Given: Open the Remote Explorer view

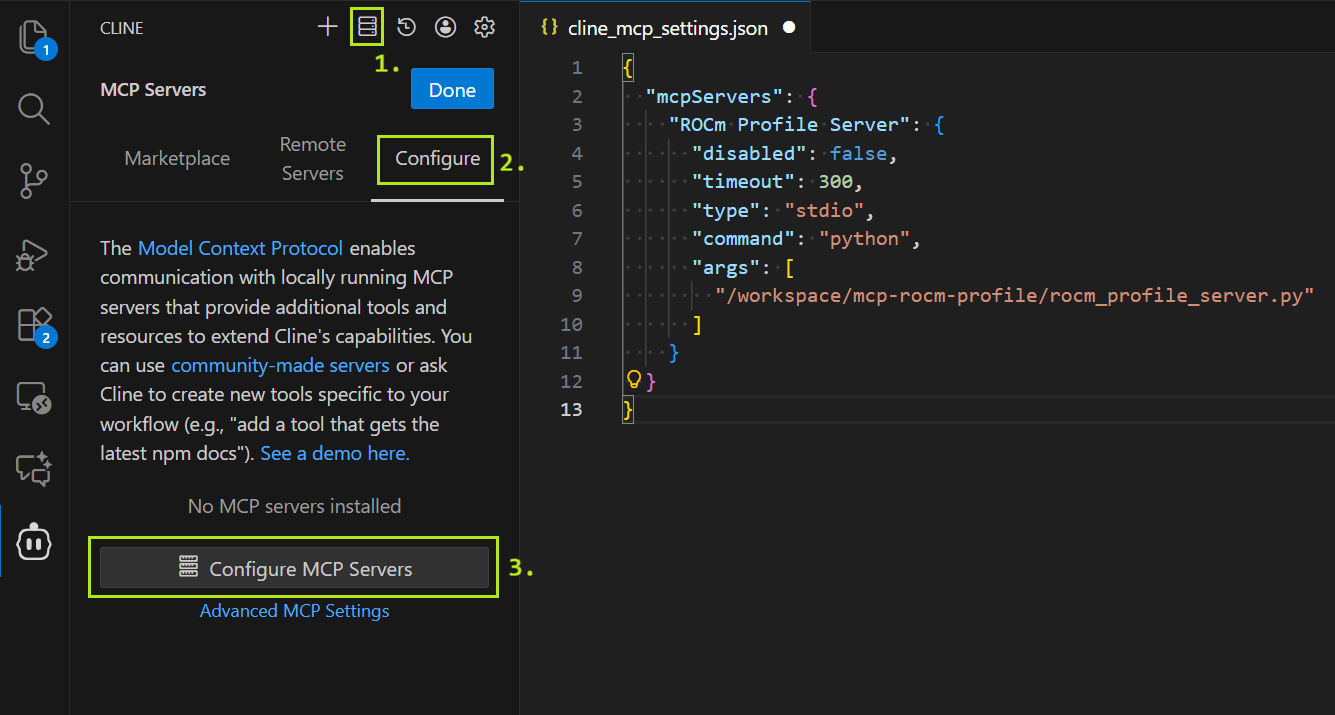Looking at the screenshot, I should click(34, 397).
